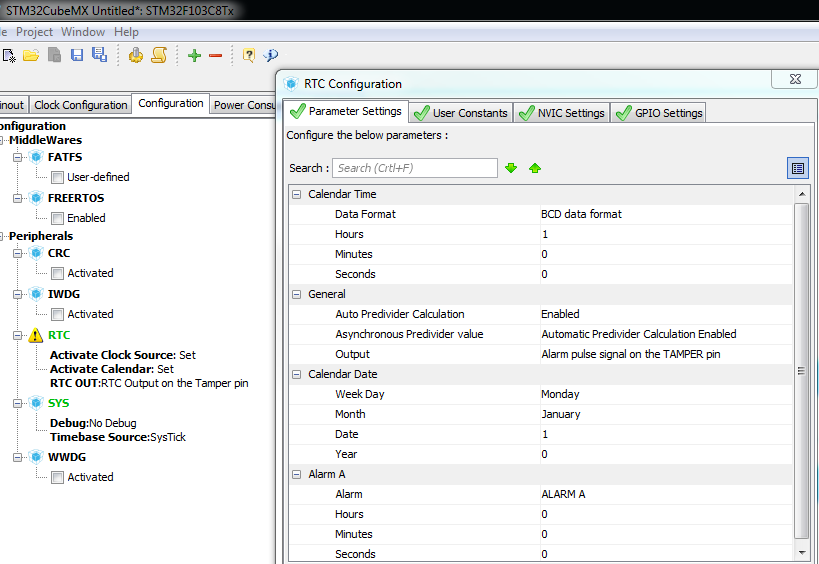Click the Save As toolbar icon

coord(99,55)
